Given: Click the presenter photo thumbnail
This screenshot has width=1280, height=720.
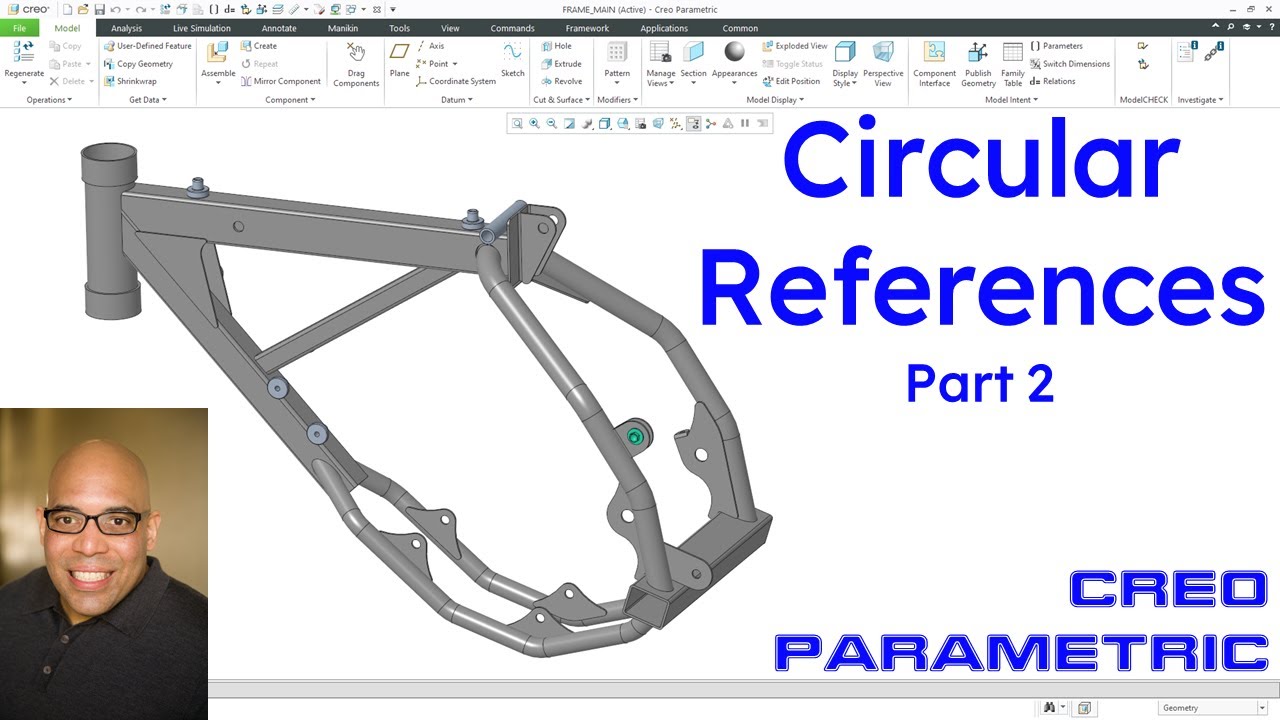Looking at the screenshot, I should tap(104, 564).
